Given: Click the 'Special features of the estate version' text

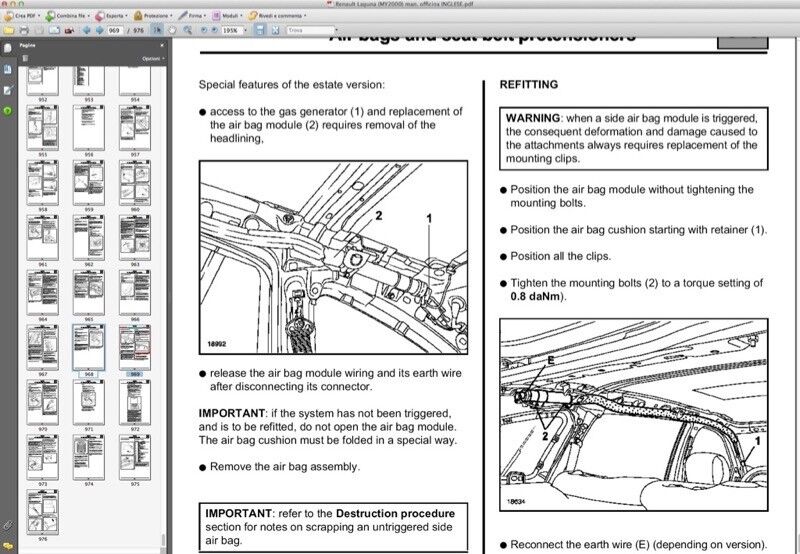Looking at the screenshot, I should 292,85.
